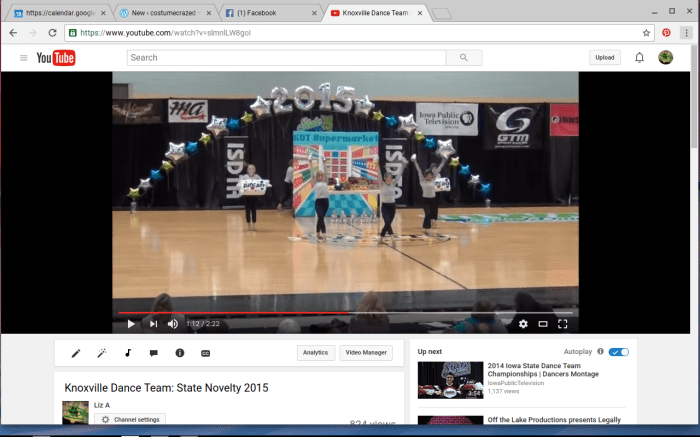
Task: Switch to theater mode
Action: pyautogui.click(x=543, y=324)
